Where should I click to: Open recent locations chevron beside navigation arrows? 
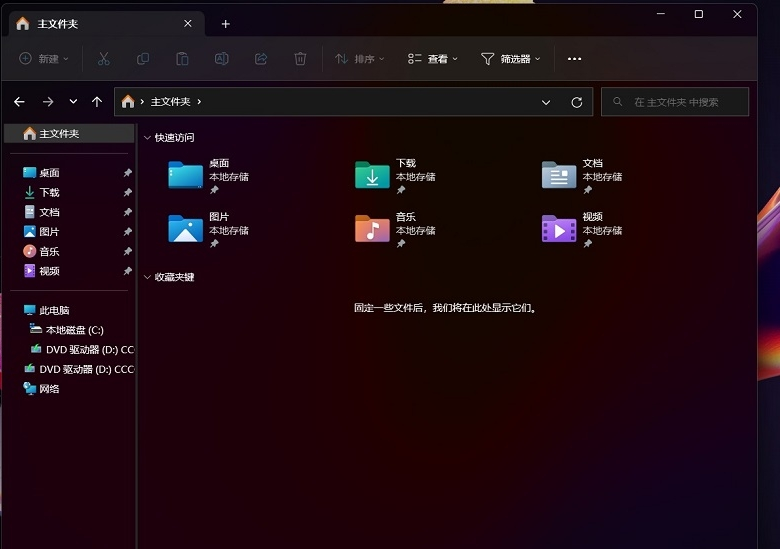tap(73, 102)
